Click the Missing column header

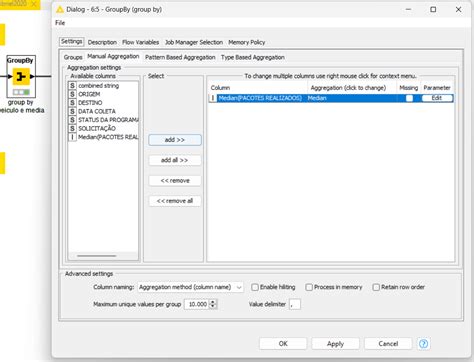coord(409,88)
